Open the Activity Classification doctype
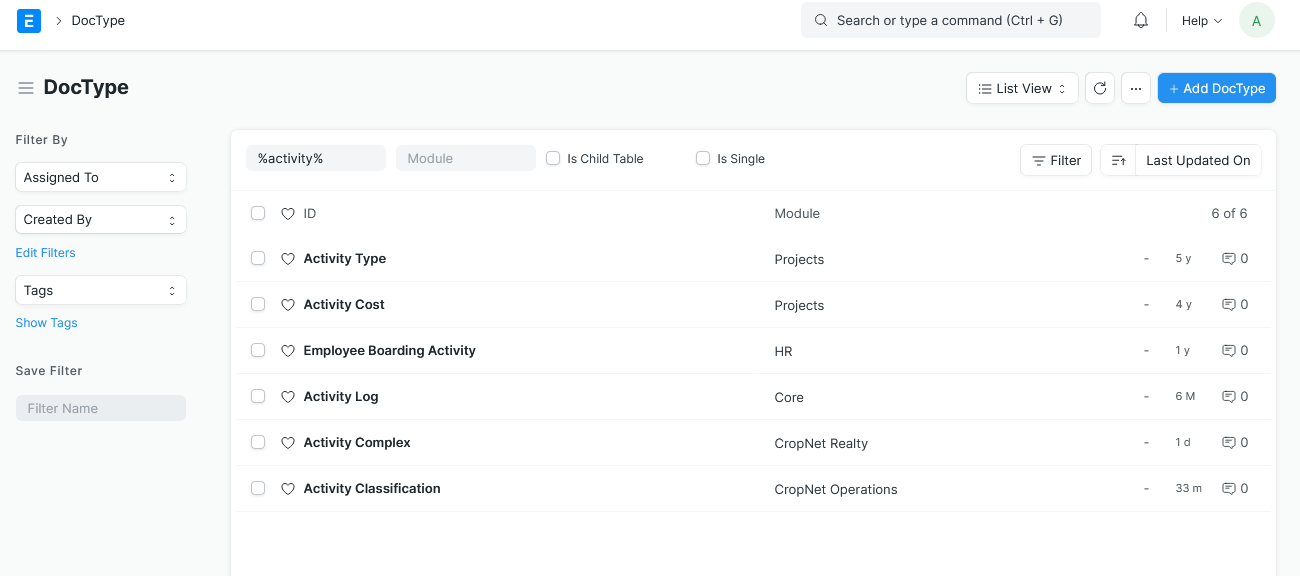This screenshot has height=576, width=1300. pyautogui.click(x=372, y=488)
